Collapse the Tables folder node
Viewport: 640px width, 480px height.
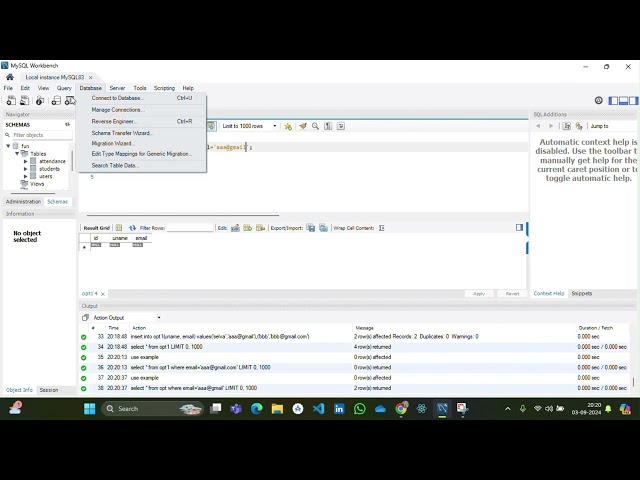tap(17, 153)
